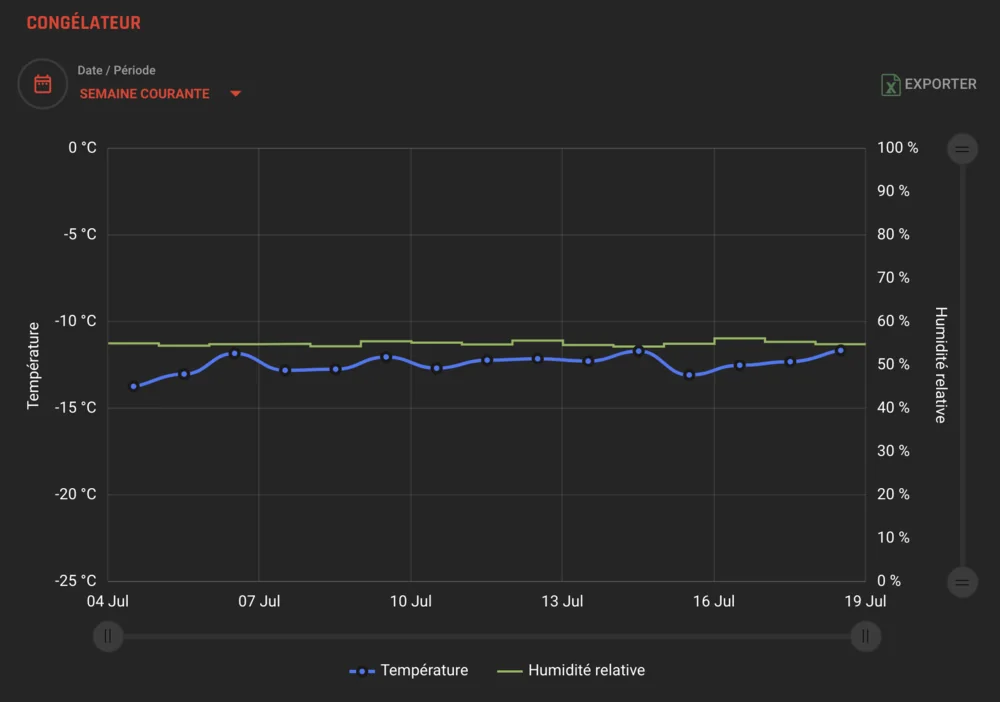Click the -20 °C axis label
Viewport: 1000px width, 702px height.
[75, 494]
